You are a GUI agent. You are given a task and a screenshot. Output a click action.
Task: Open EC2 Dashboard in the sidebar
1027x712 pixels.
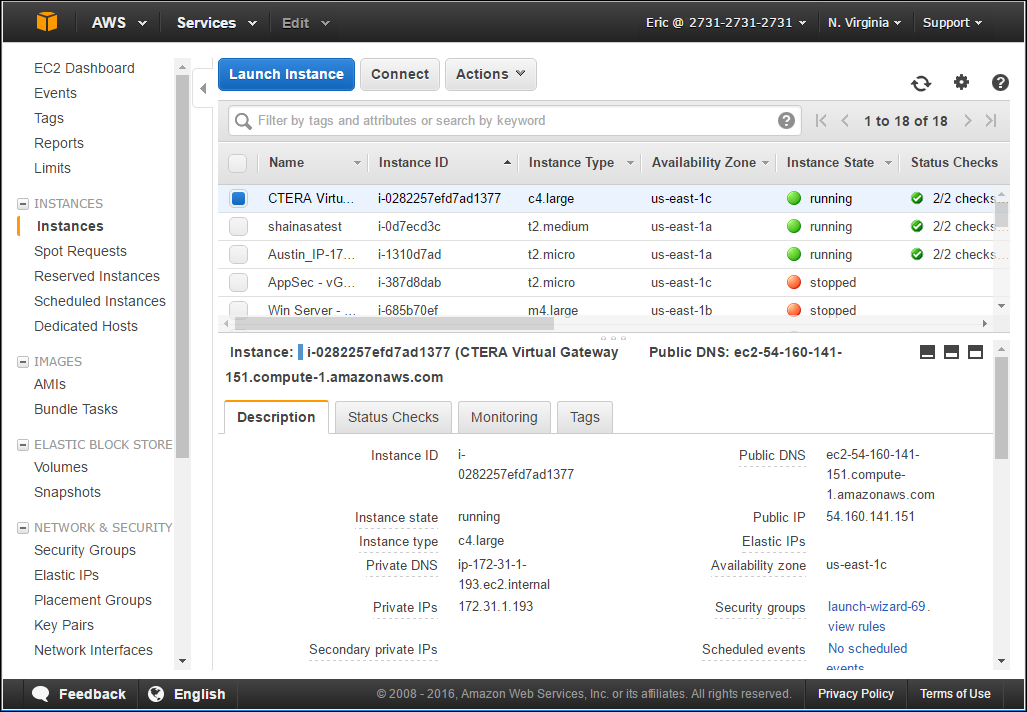click(x=84, y=68)
